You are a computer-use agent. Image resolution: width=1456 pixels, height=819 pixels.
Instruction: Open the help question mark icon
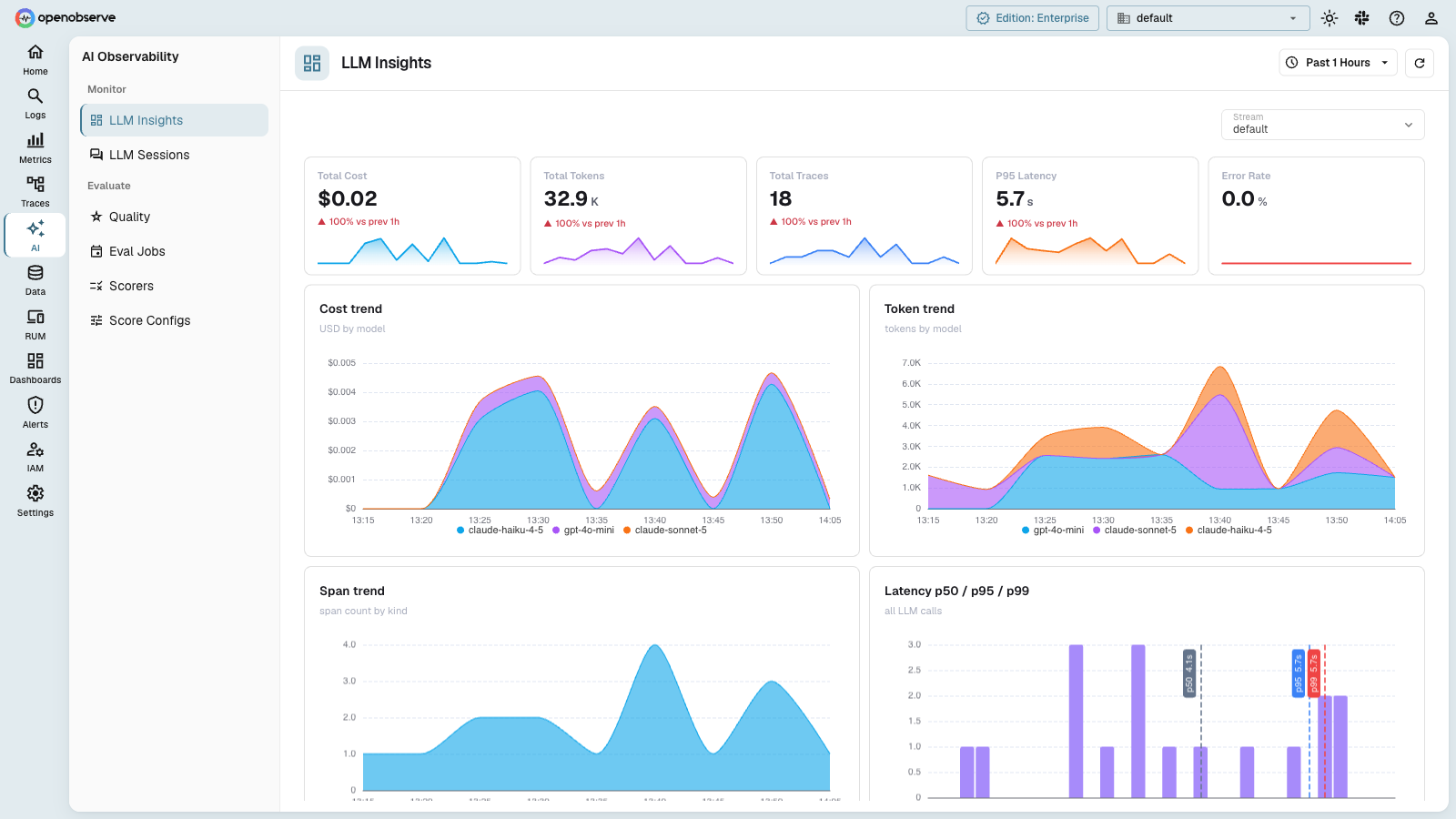(x=1397, y=18)
